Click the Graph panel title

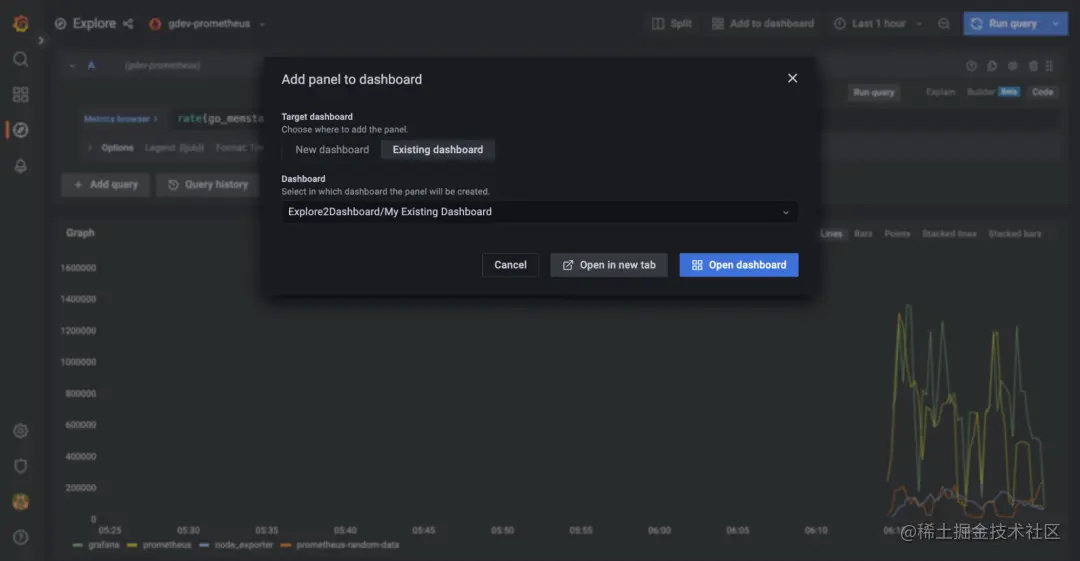tap(80, 233)
